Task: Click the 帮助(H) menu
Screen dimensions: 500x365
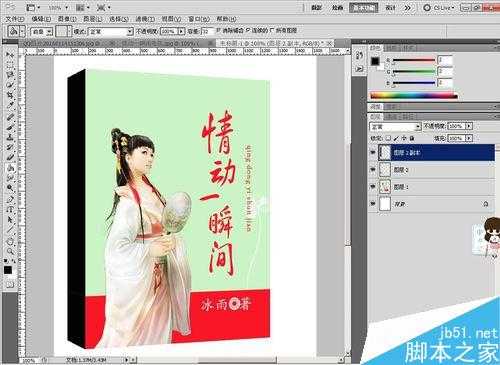Action: click(226, 19)
